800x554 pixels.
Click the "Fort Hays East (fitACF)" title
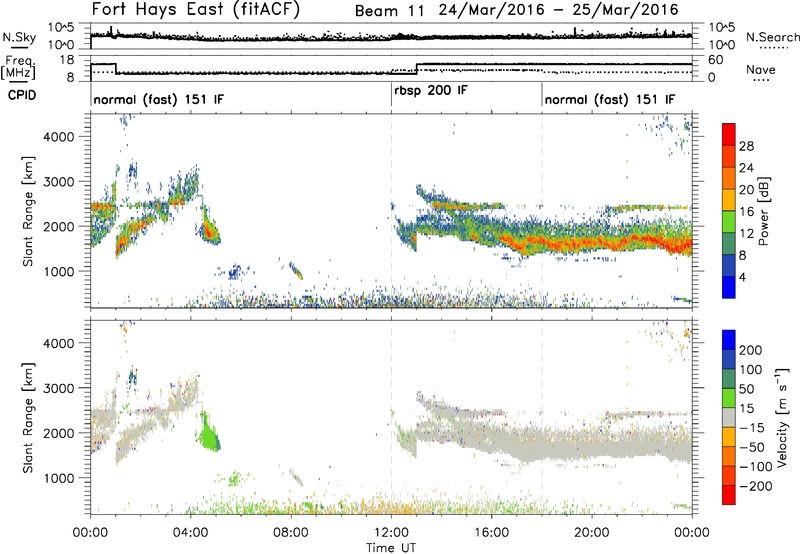(x=196, y=10)
